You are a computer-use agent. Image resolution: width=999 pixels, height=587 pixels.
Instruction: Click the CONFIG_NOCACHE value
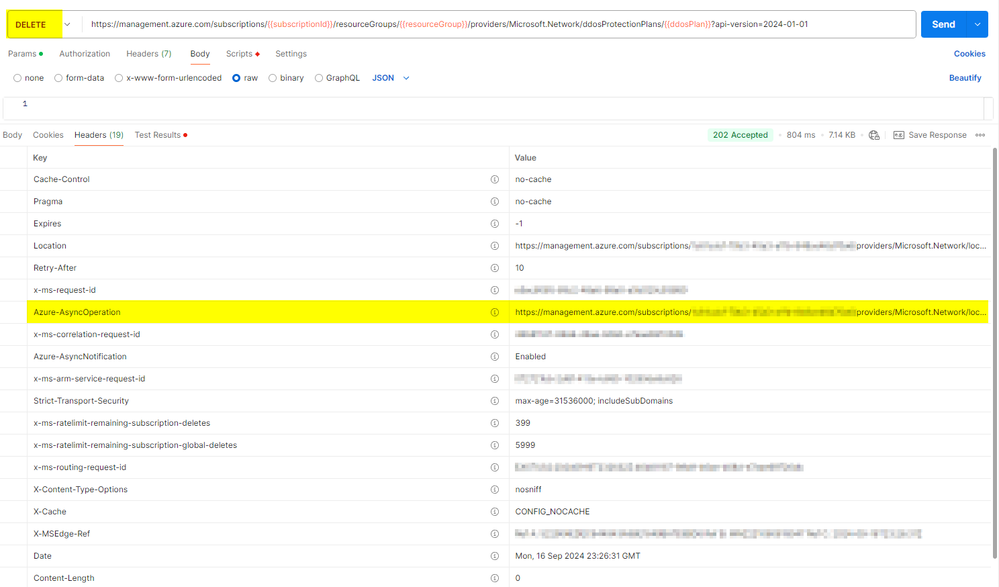pyautogui.click(x=552, y=512)
